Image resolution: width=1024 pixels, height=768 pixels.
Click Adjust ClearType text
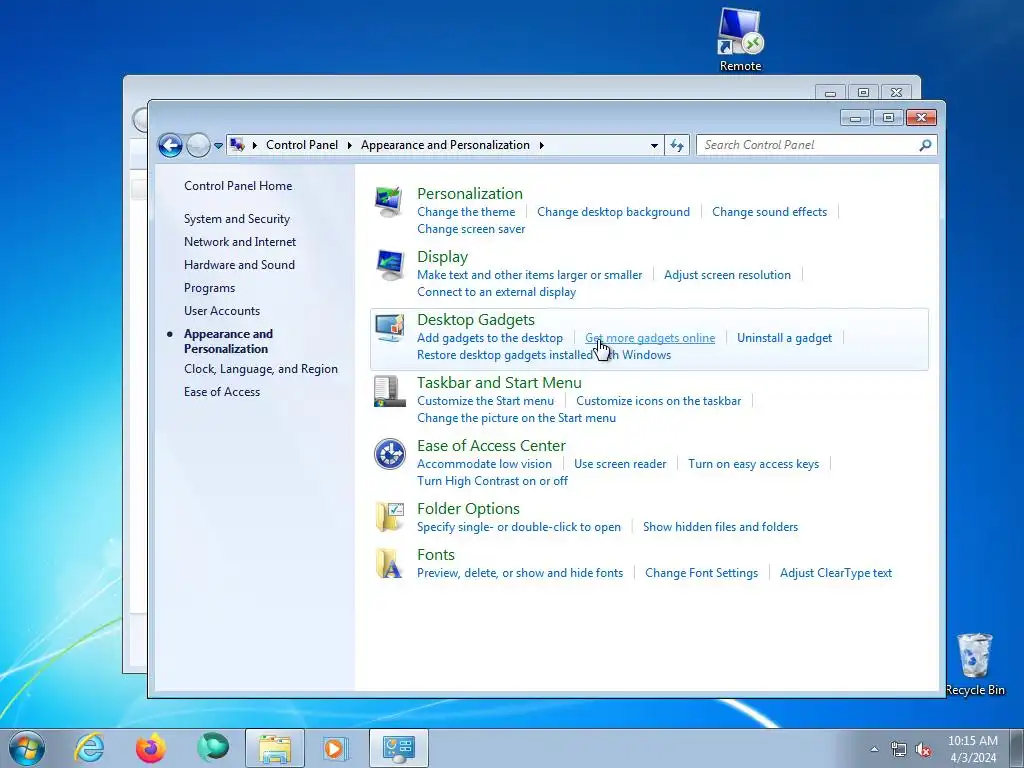click(835, 573)
